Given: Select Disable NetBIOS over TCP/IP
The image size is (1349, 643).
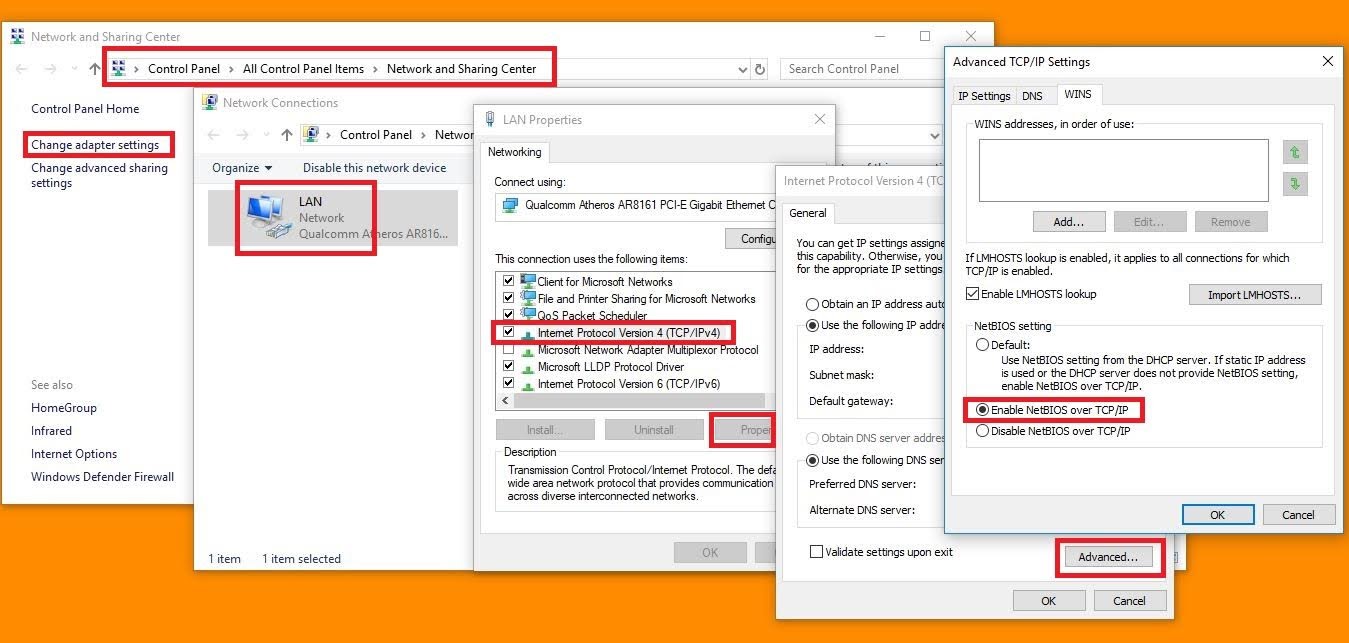Looking at the screenshot, I should [982, 432].
